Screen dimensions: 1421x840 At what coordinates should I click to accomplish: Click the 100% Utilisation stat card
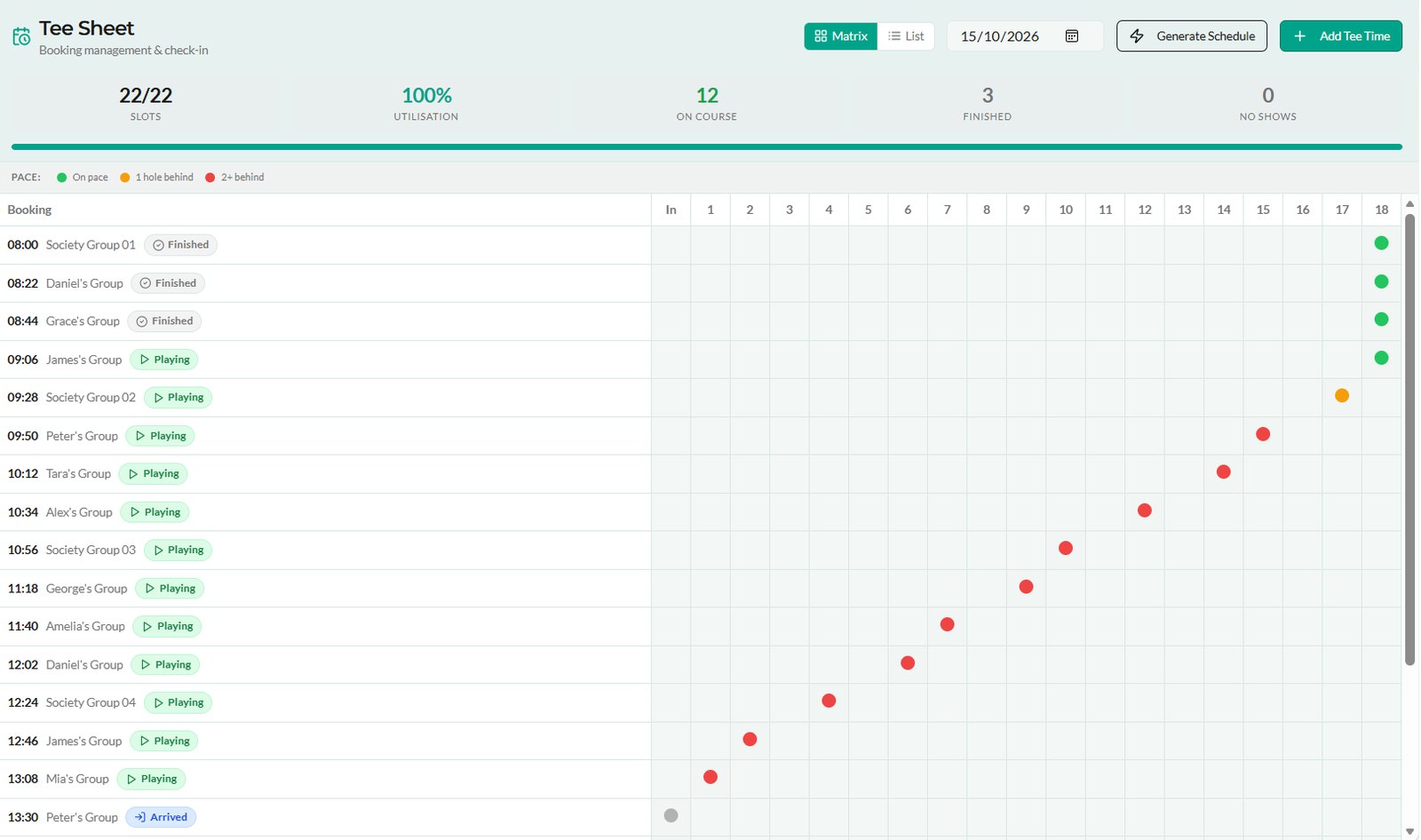[x=426, y=104]
